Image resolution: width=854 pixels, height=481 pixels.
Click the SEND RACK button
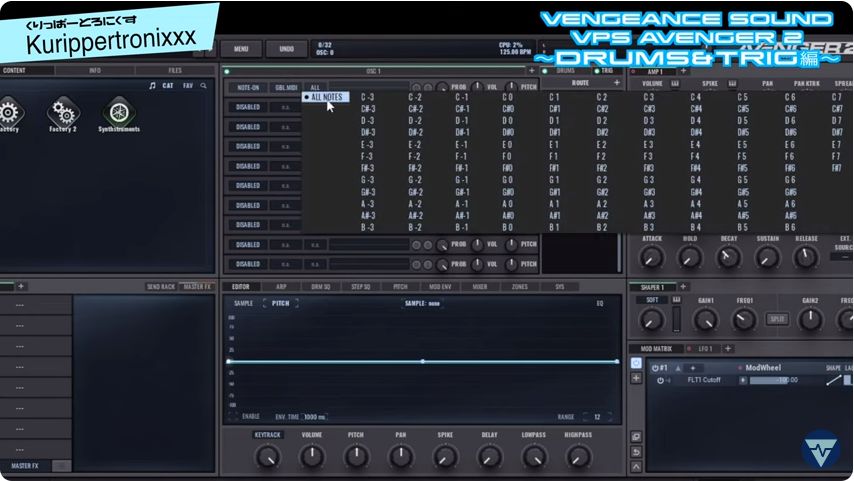[x=161, y=287]
